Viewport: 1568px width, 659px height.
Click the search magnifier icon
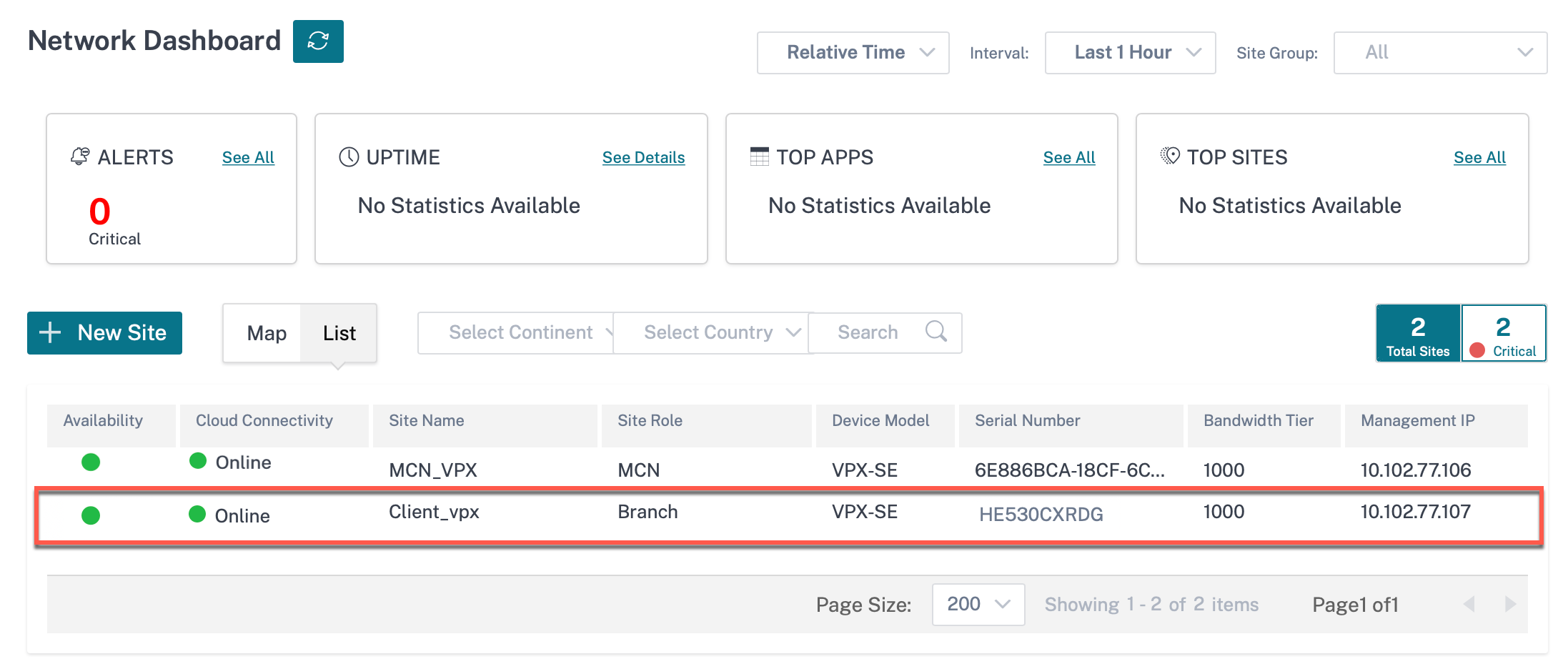tap(936, 331)
